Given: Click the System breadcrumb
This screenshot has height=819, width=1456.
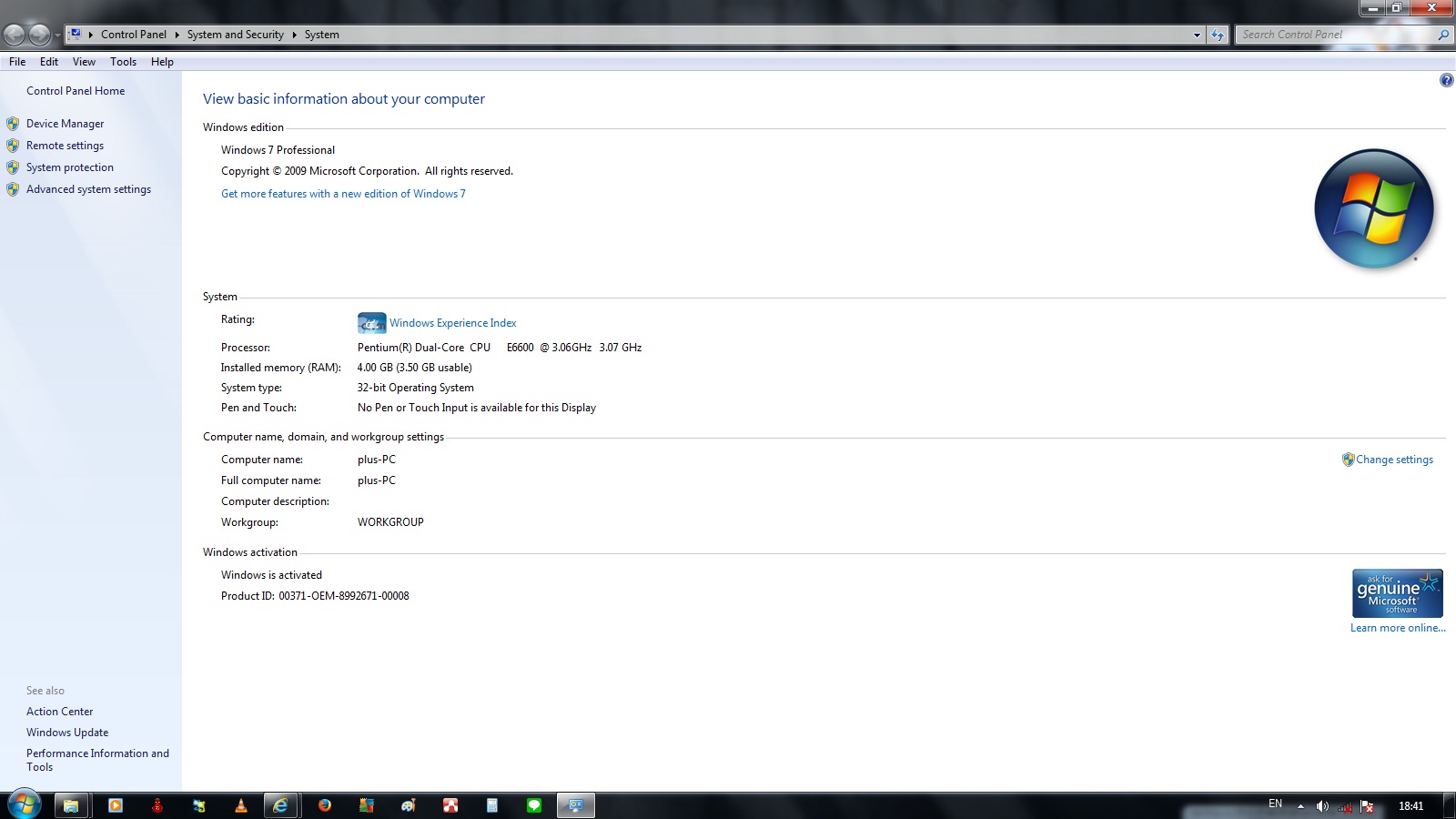Looking at the screenshot, I should coord(322,35).
